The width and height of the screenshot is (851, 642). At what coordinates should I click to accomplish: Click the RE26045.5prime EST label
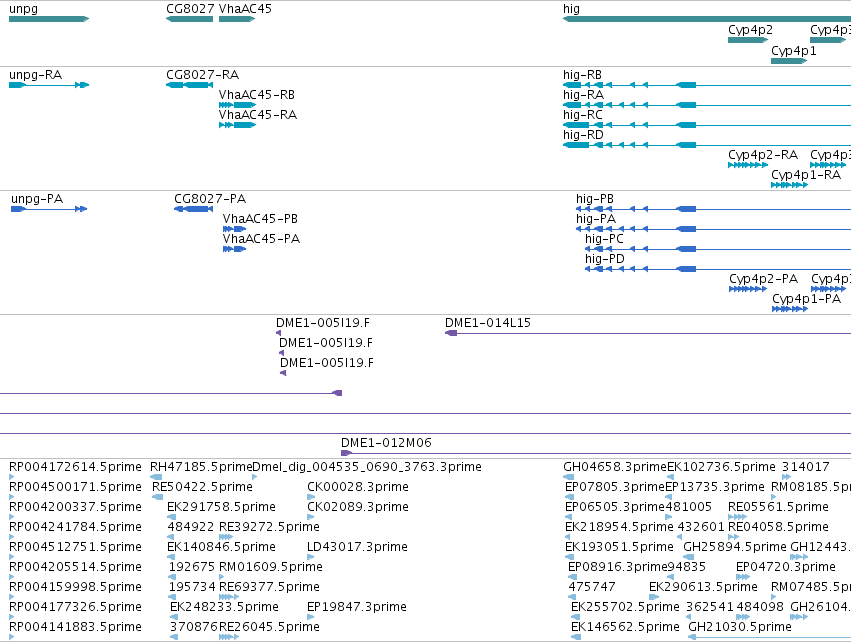(x=269, y=628)
